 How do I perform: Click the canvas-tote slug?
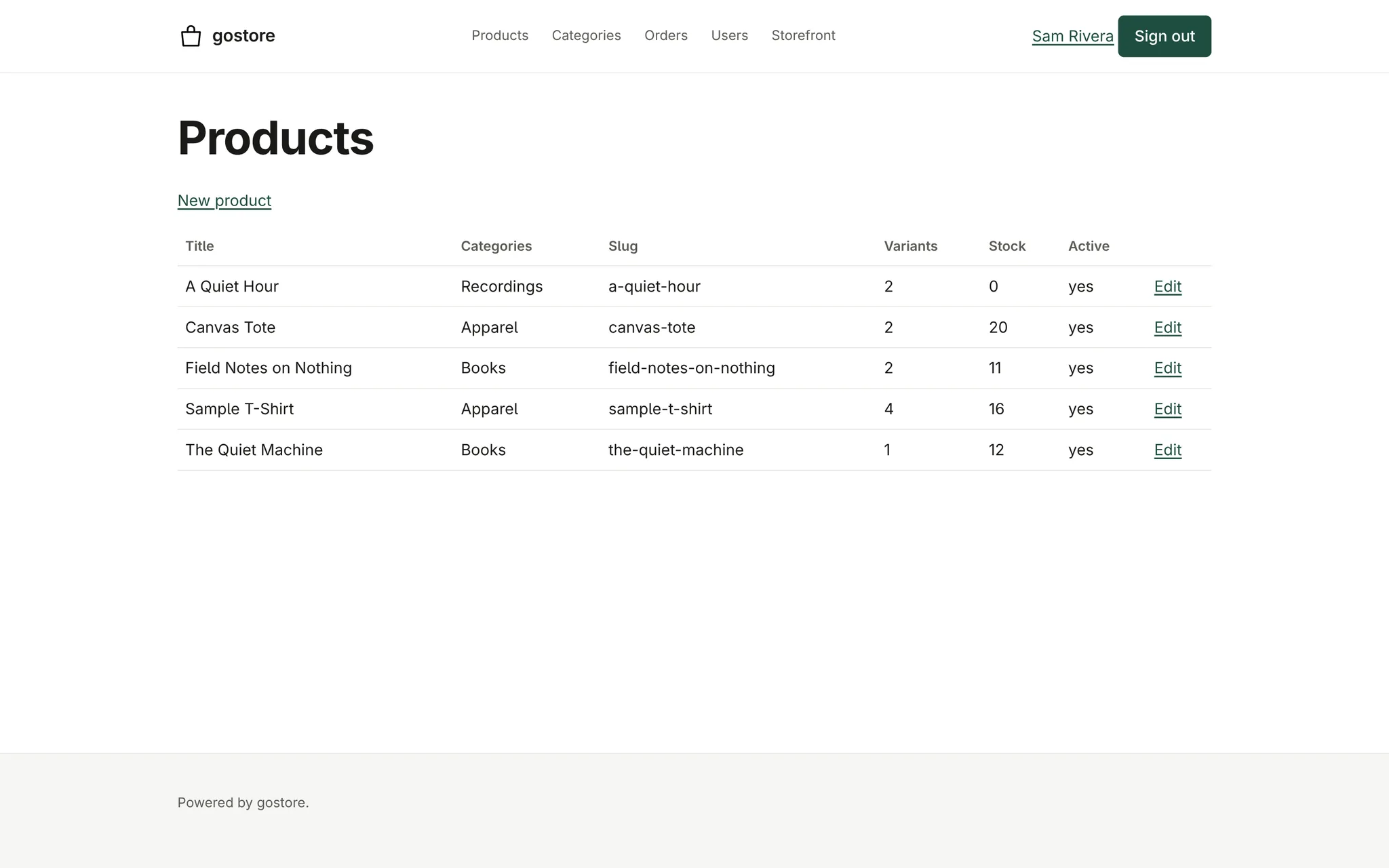pos(651,328)
